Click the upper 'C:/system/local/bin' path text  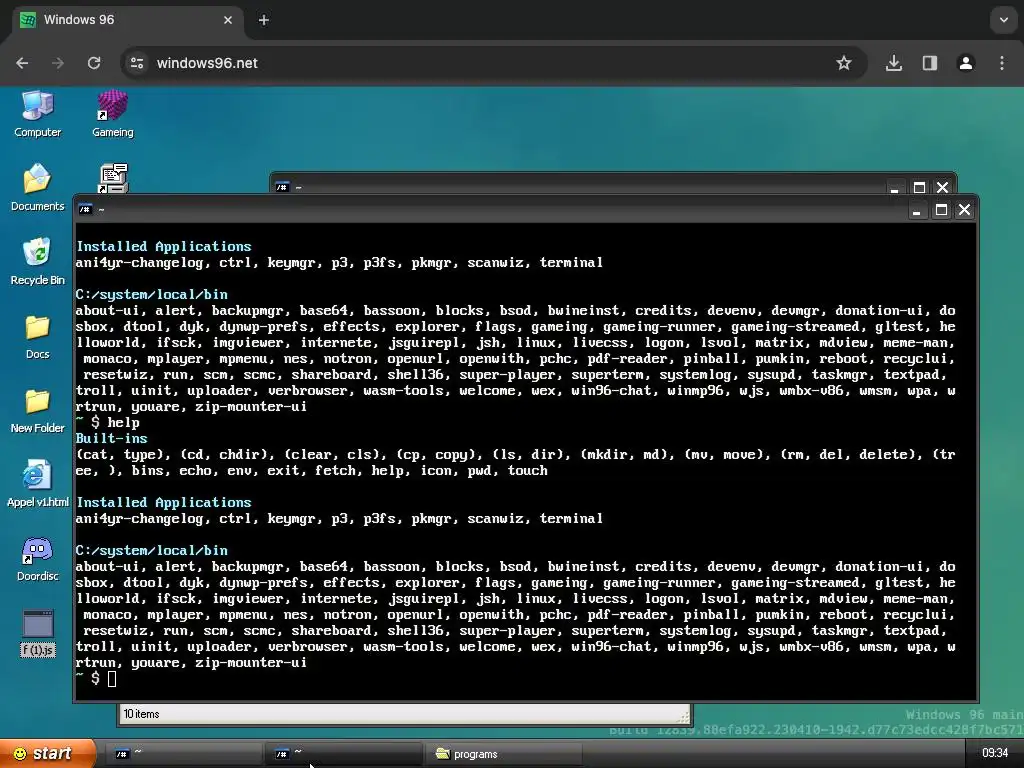tap(152, 295)
